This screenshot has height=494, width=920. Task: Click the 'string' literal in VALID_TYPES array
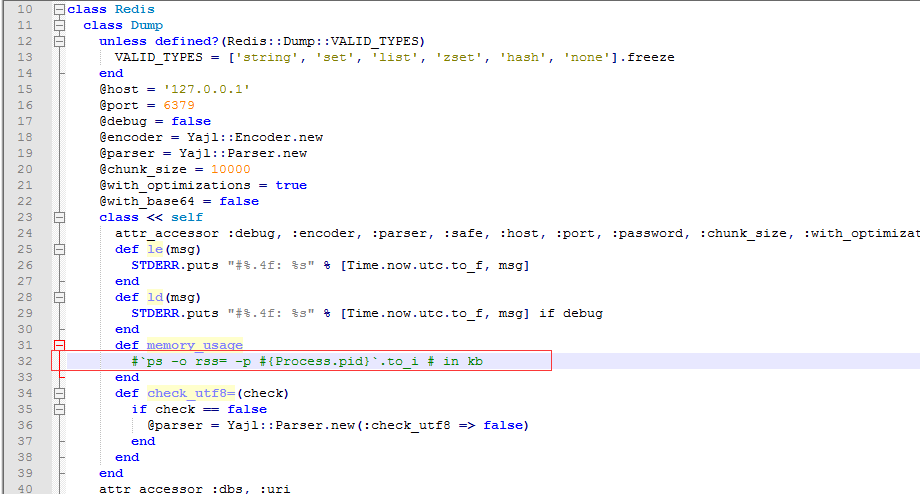click(x=267, y=57)
